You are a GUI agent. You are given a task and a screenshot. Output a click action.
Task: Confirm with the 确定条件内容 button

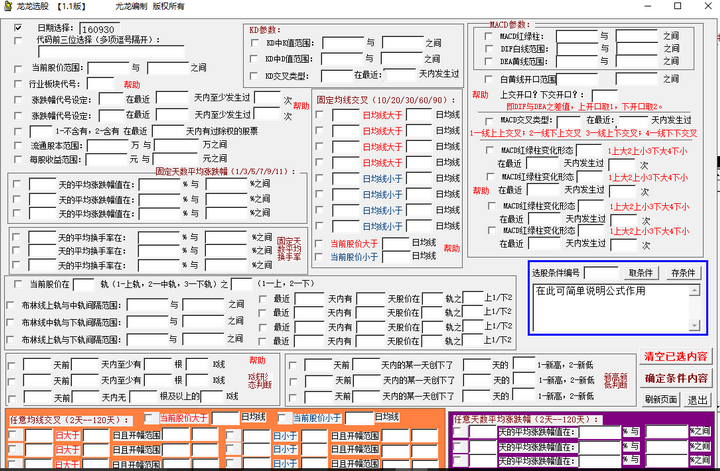click(675, 378)
